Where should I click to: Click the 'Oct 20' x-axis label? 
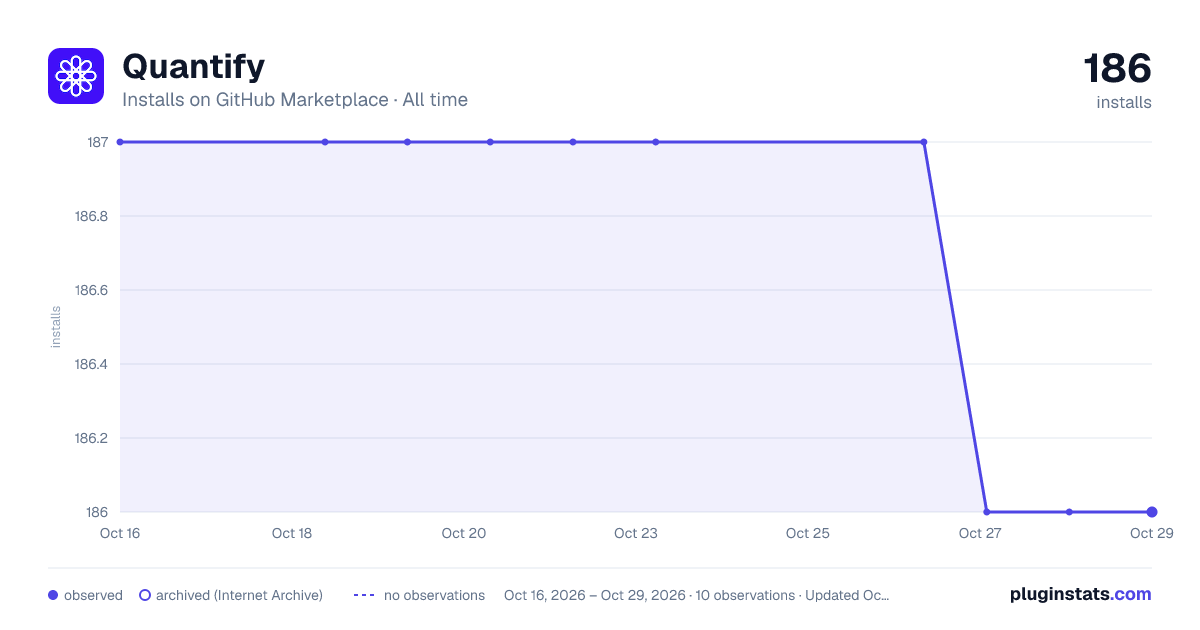point(464,533)
